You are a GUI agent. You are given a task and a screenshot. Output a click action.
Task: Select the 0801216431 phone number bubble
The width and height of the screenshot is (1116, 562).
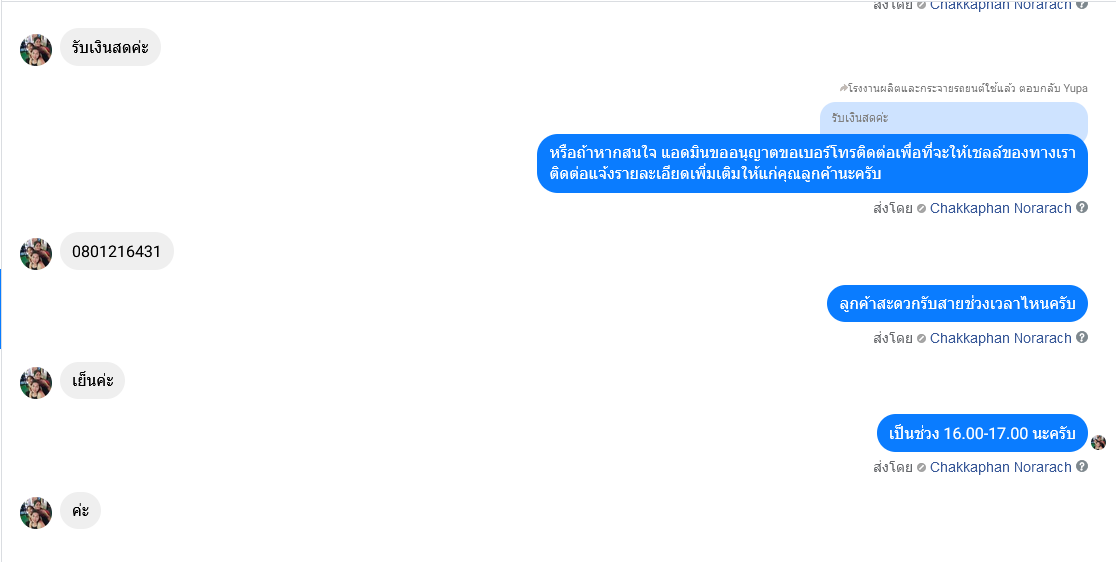[x=117, y=251]
